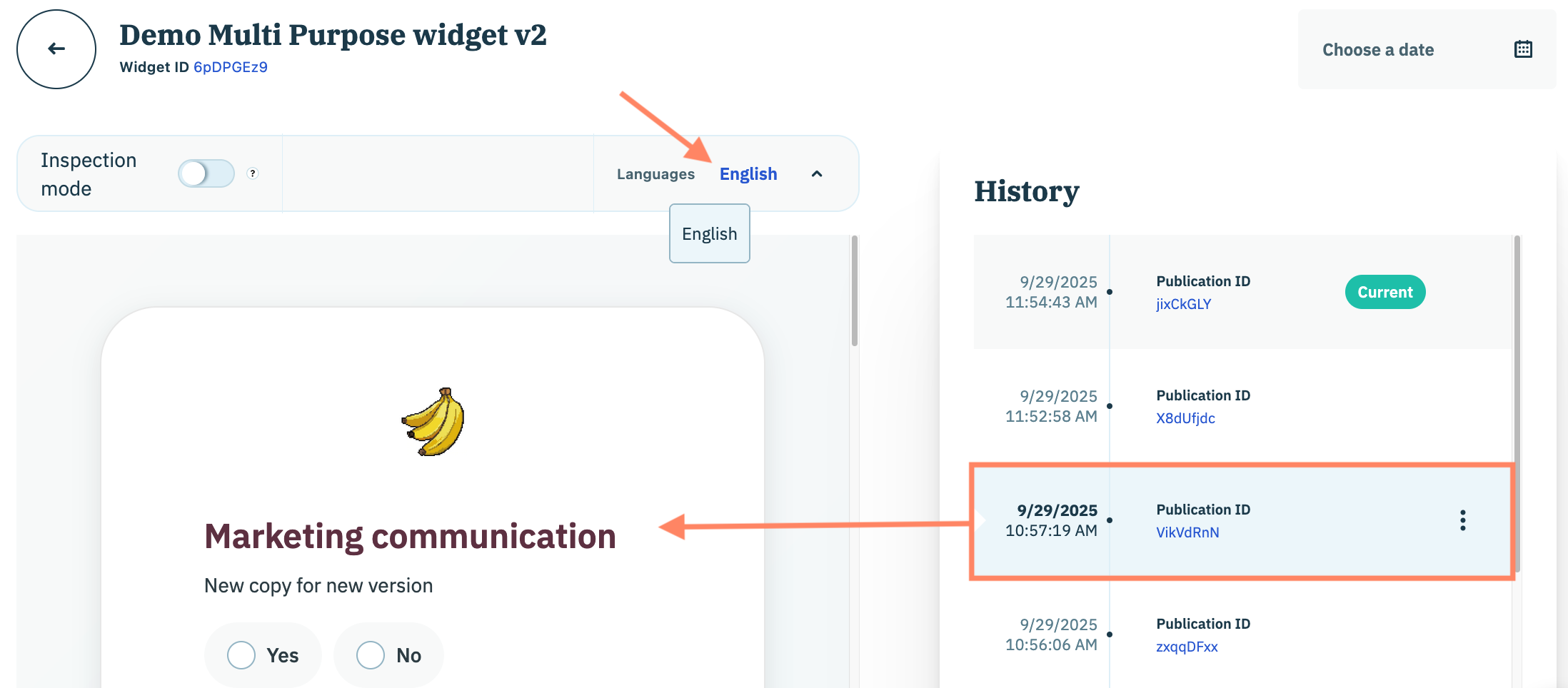Image resolution: width=1568 pixels, height=688 pixels.
Task: Click the zxqqDFxx publication link
Action: [1187, 647]
